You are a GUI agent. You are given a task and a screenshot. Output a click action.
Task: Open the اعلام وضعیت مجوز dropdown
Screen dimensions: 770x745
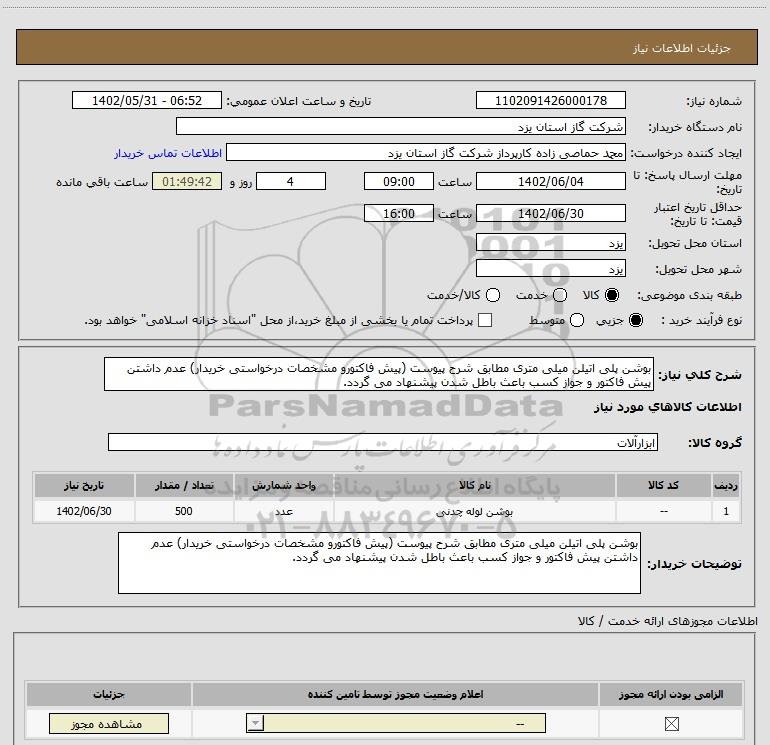(396, 723)
